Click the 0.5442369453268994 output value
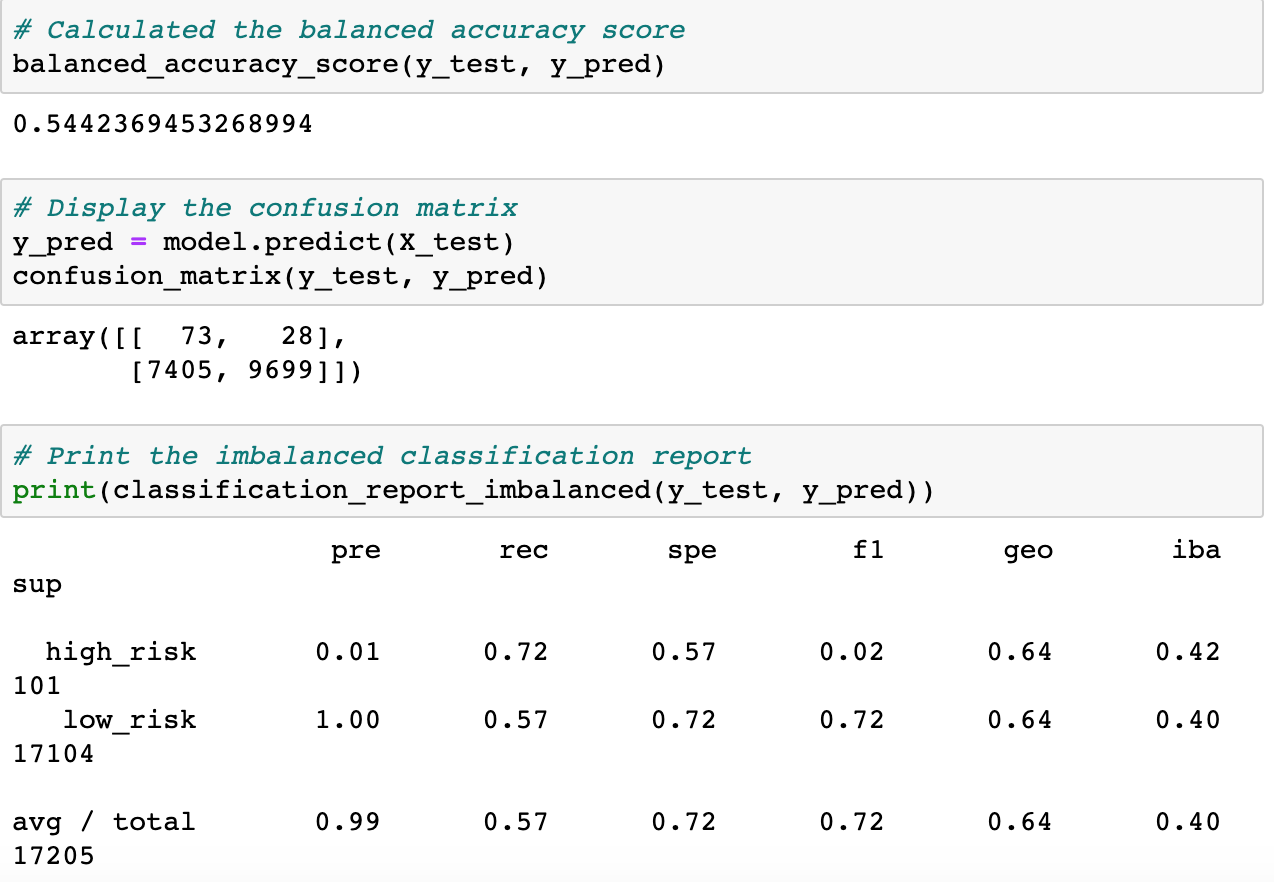 (x=163, y=124)
